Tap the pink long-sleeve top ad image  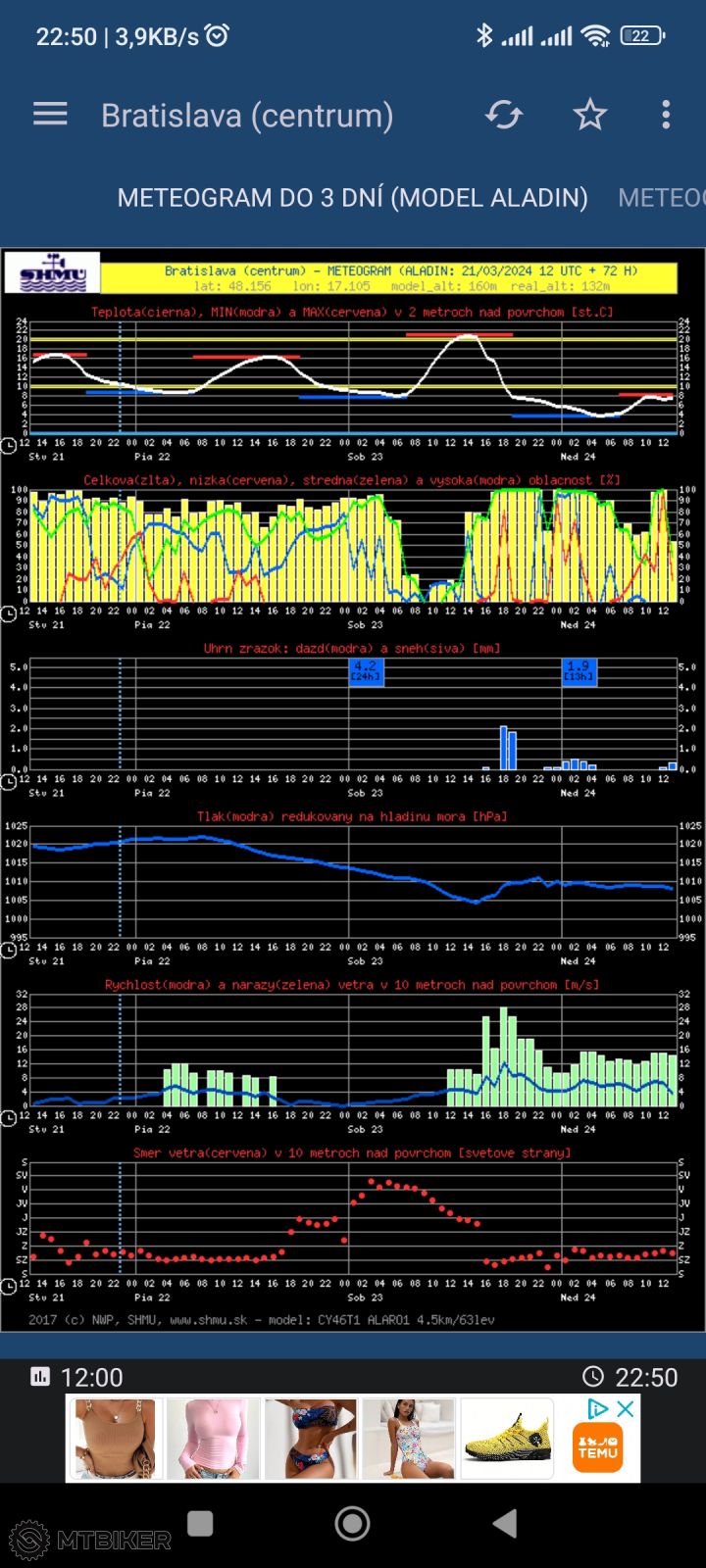coord(213,1438)
